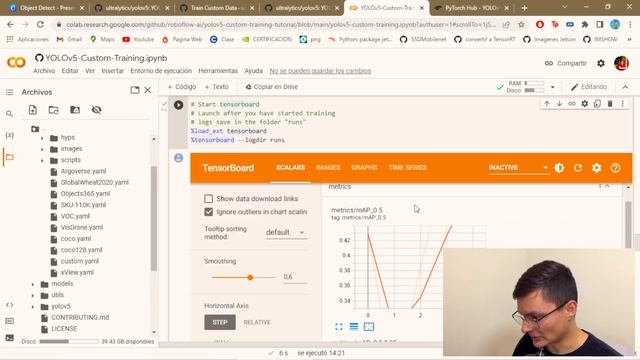
Task: Open code snippets sidebar icon
Action: pos(9,305)
